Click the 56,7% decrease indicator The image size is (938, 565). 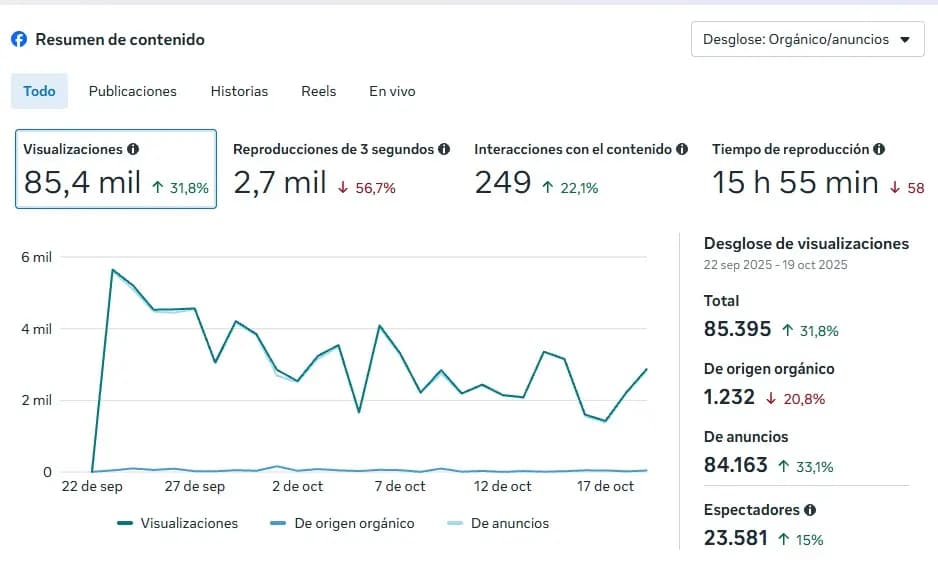(366, 188)
